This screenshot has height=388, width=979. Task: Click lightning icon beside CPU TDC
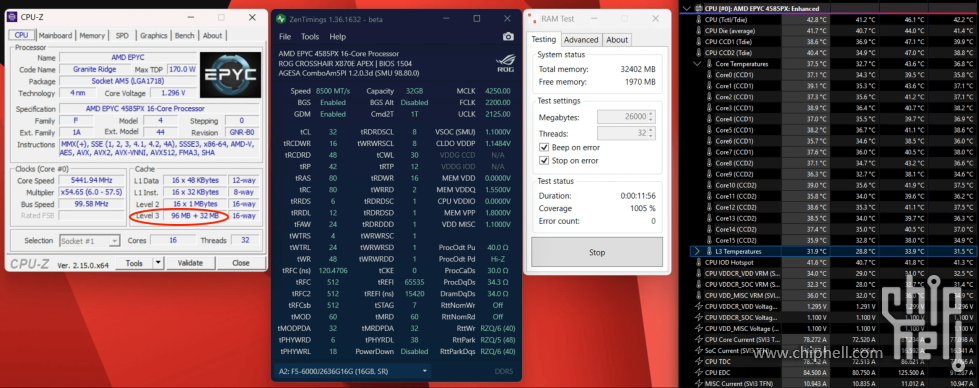699,362
